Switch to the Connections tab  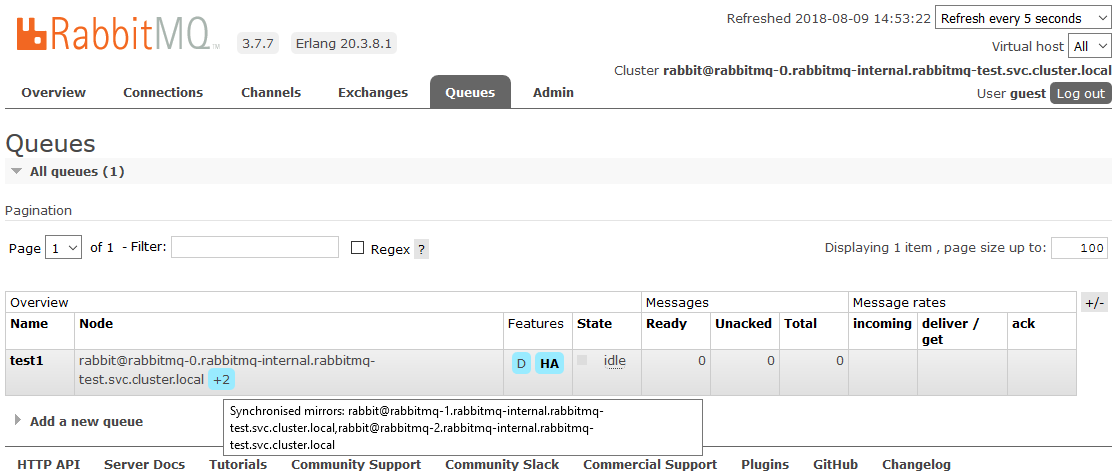pos(163,92)
